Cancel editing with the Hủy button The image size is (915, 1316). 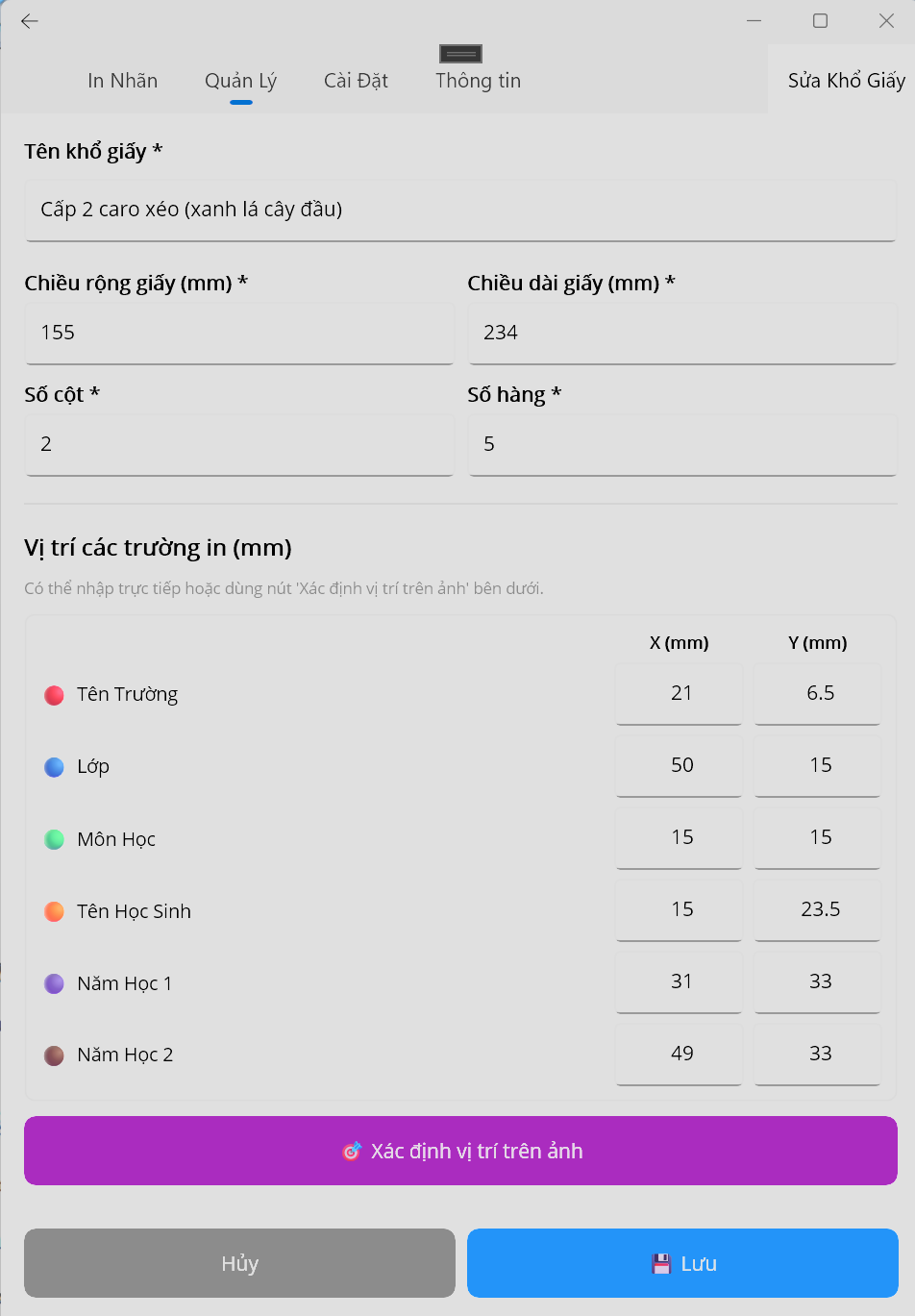click(x=239, y=1263)
